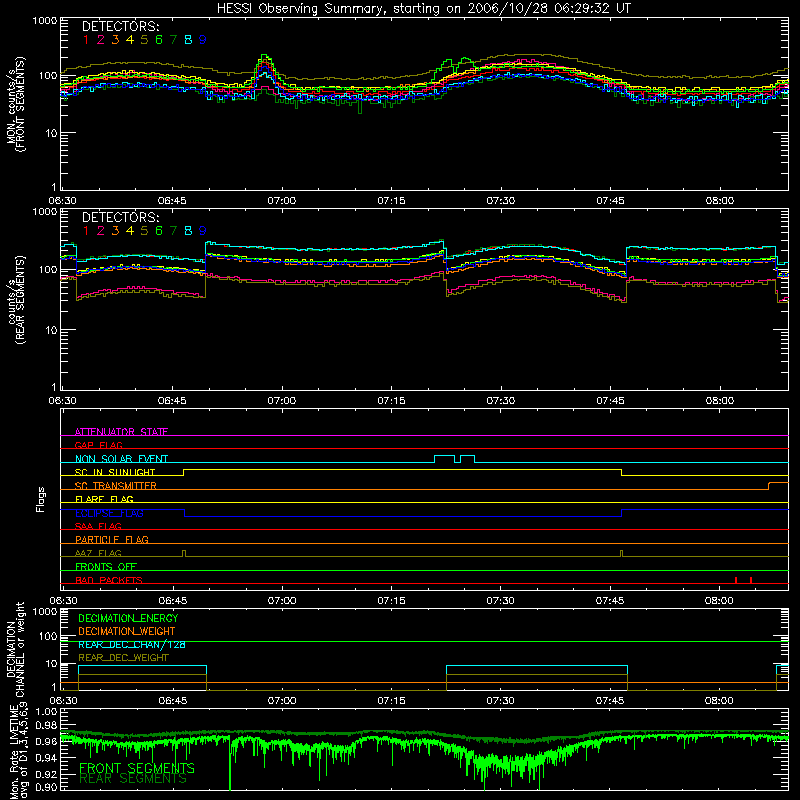Click the GAP_FLAG label
This screenshot has height=800, width=800.
tap(98, 445)
